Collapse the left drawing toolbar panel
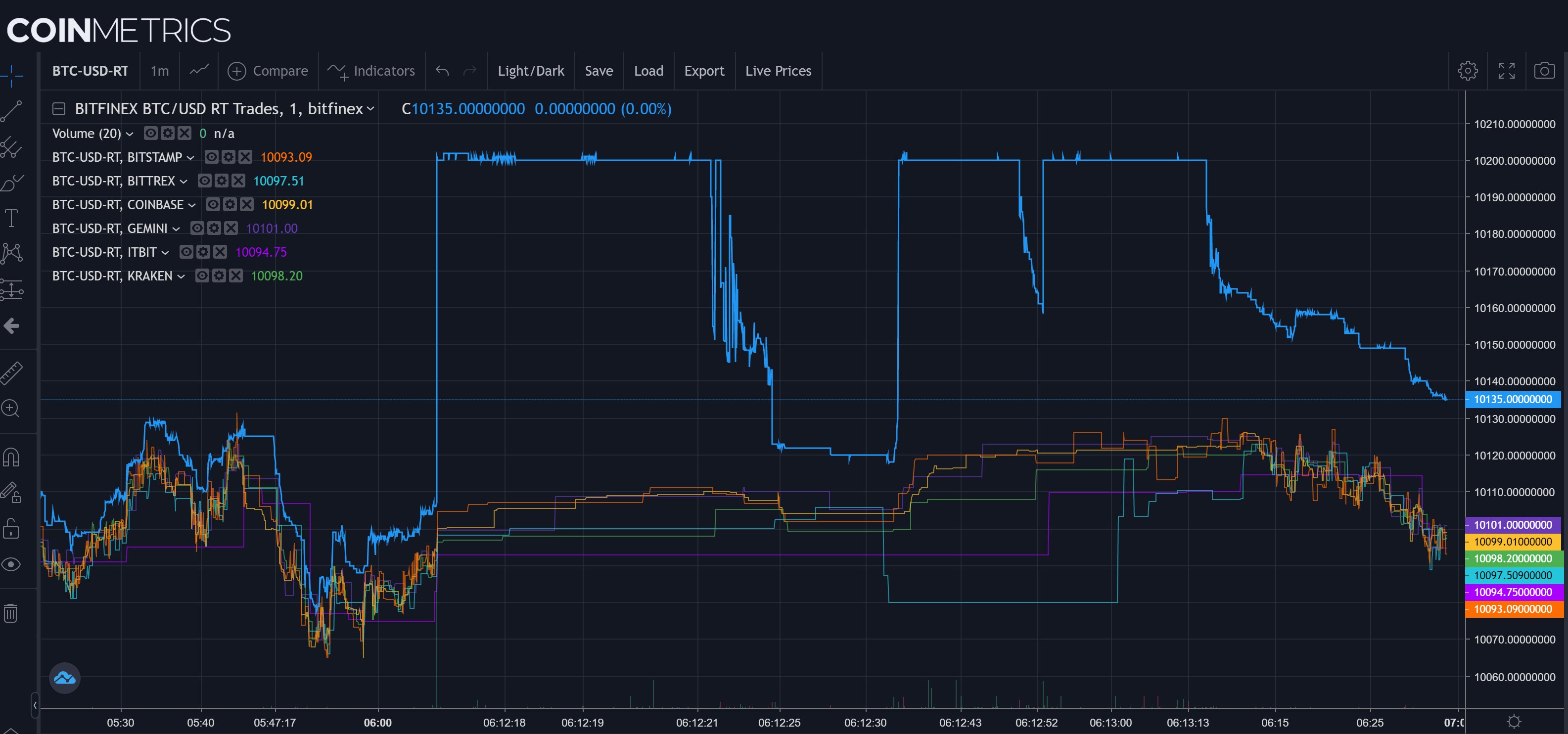1568x734 pixels. point(35,705)
